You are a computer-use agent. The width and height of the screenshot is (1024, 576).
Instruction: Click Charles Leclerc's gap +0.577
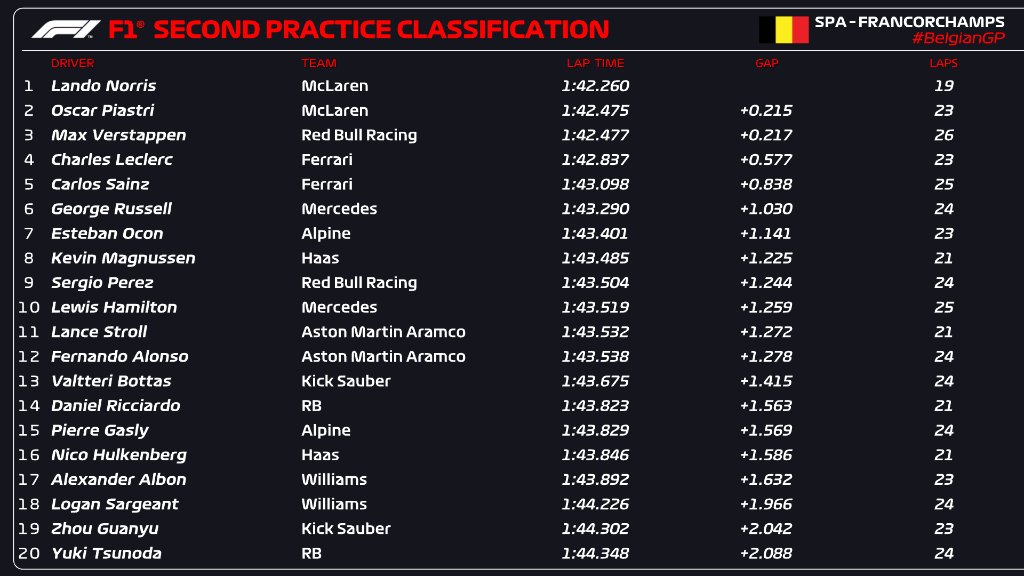tap(765, 160)
